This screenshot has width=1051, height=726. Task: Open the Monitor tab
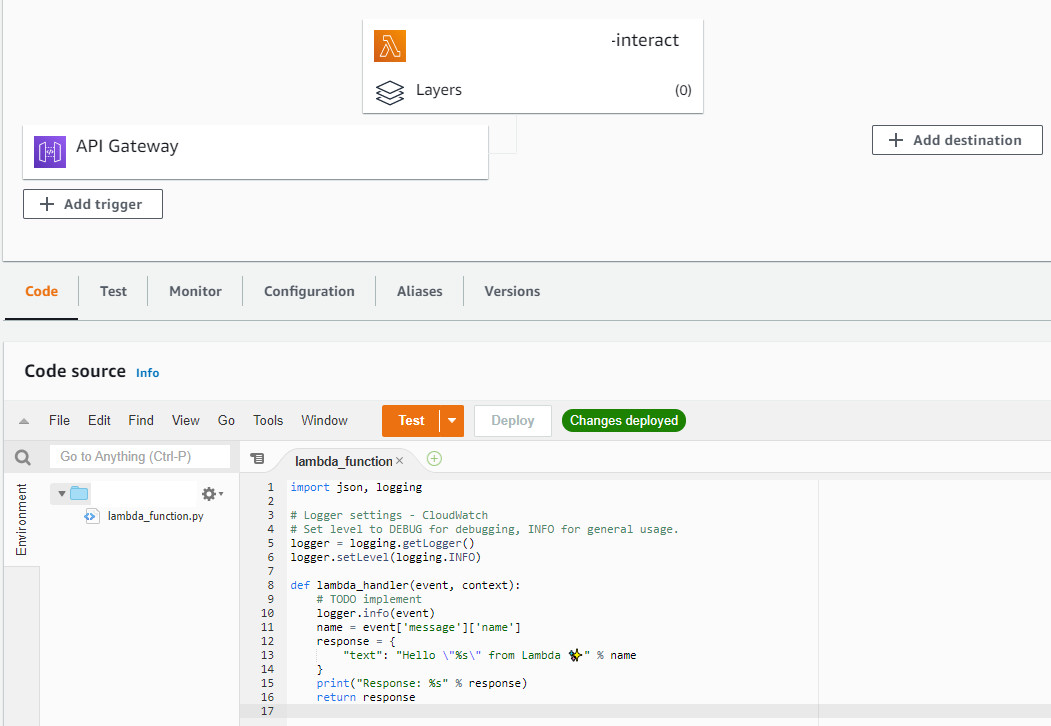pos(195,291)
